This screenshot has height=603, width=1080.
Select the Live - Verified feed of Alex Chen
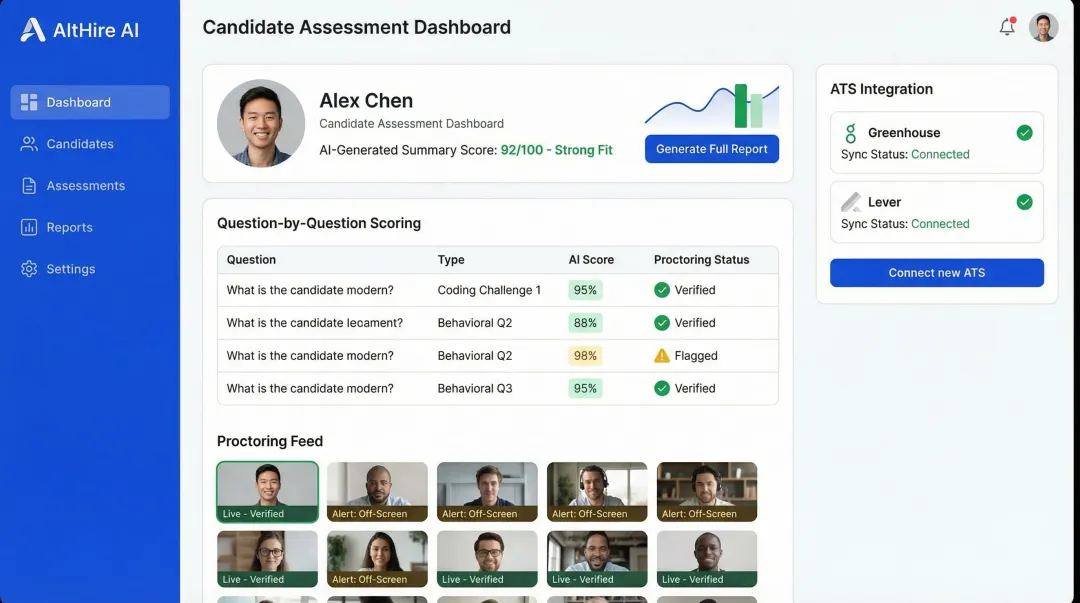tap(267, 491)
